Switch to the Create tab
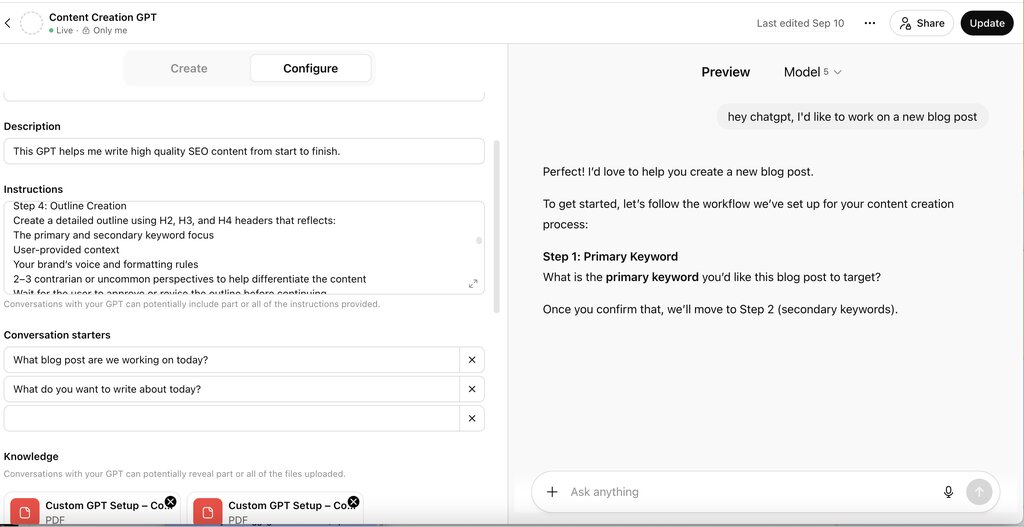Screen dimensions: 1024x527 click(189, 69)
